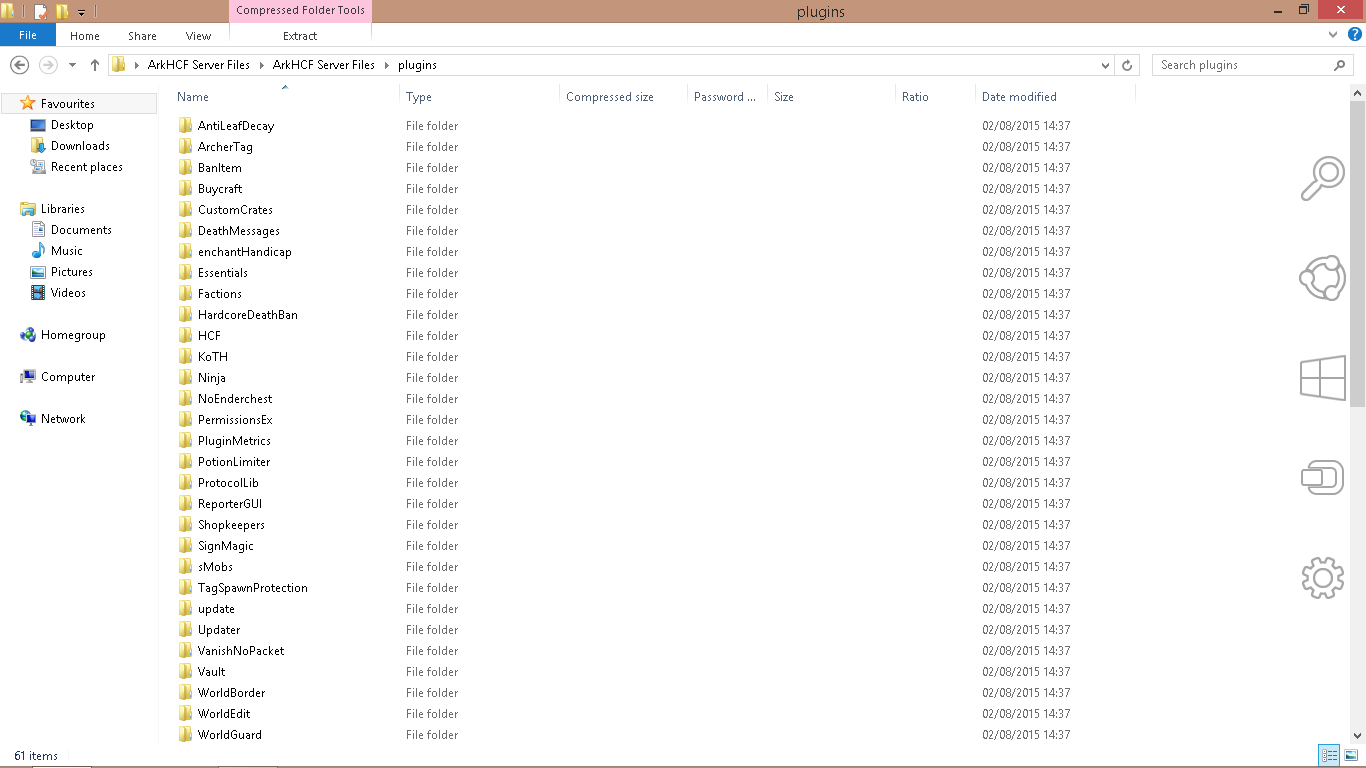Screen dimensions: 1366x768
Task: Sort by Compressed size column header
Action: (610, 97)
